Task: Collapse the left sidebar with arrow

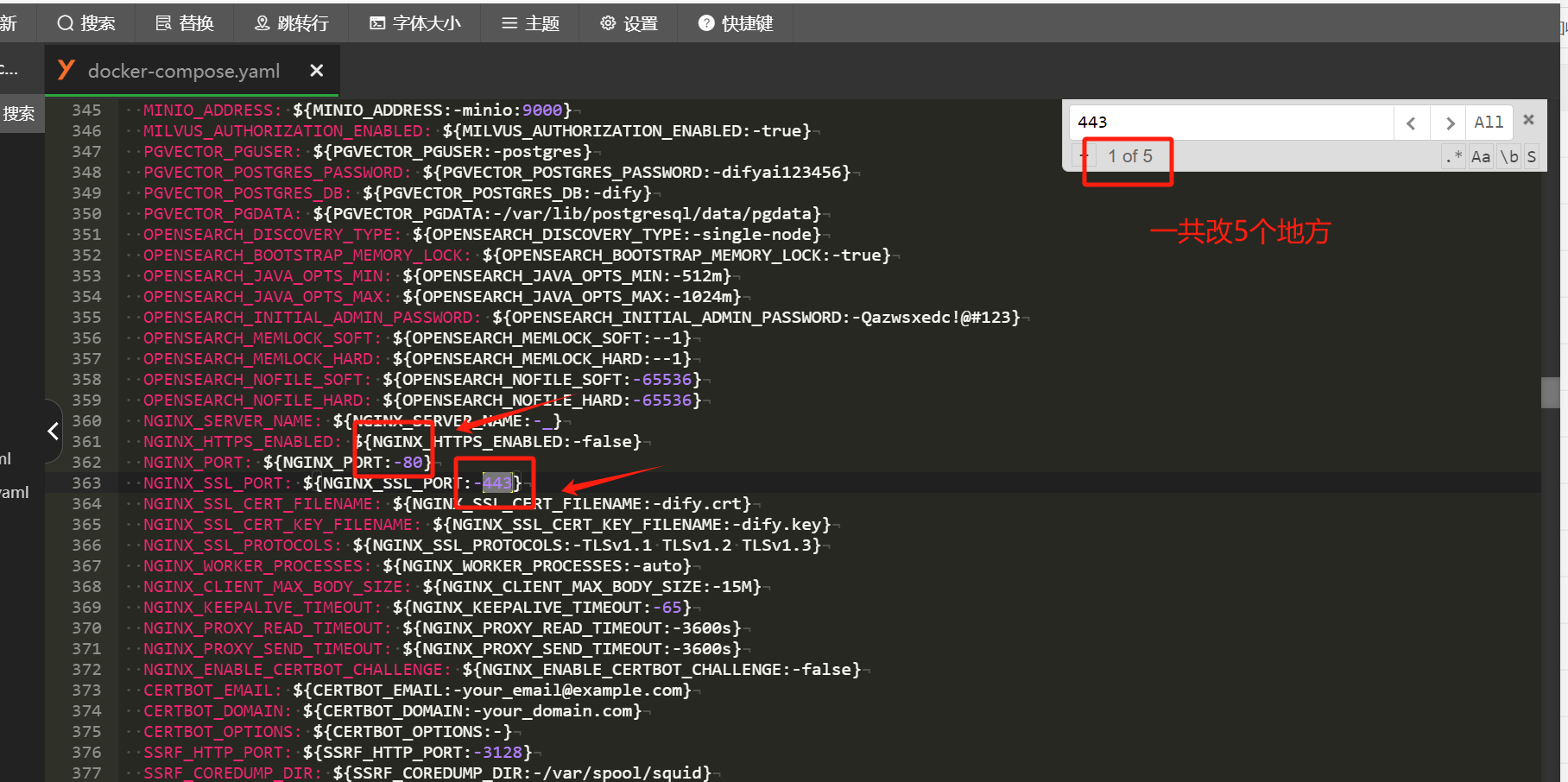Action: (x=53, y=430)
